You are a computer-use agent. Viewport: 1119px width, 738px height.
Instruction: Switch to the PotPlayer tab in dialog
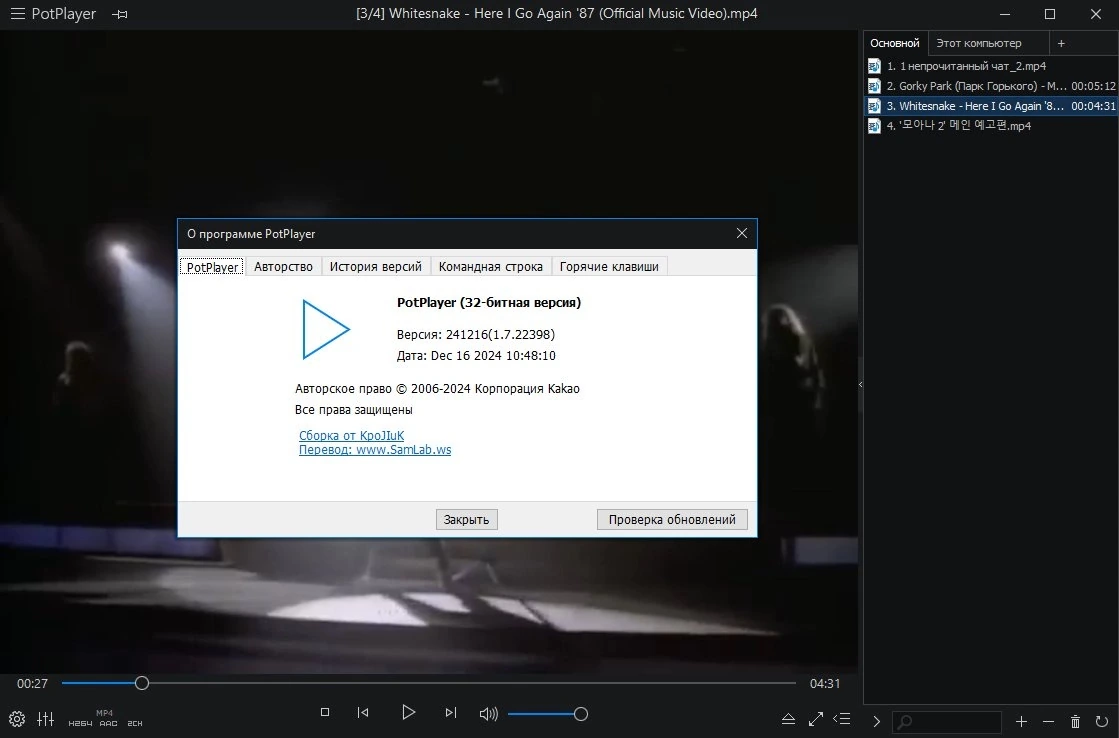click(x=212, y=267)
